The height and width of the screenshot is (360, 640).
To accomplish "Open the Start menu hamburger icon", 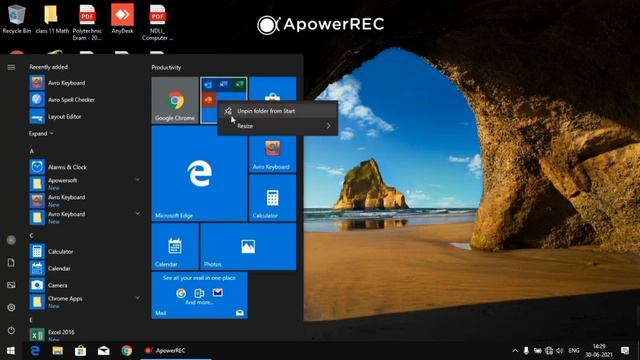I will tap(11, 67).
